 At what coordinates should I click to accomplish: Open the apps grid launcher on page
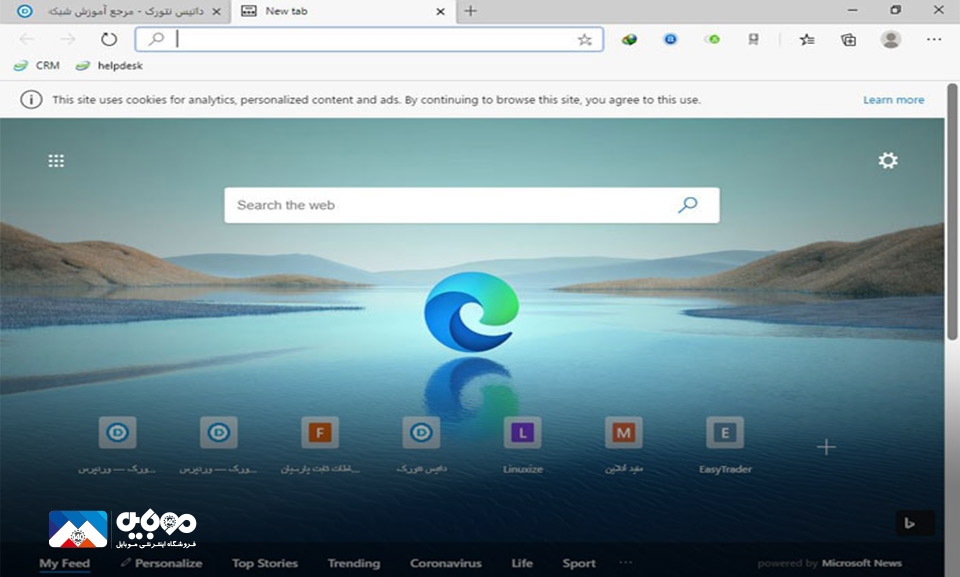tap(56, 160)
